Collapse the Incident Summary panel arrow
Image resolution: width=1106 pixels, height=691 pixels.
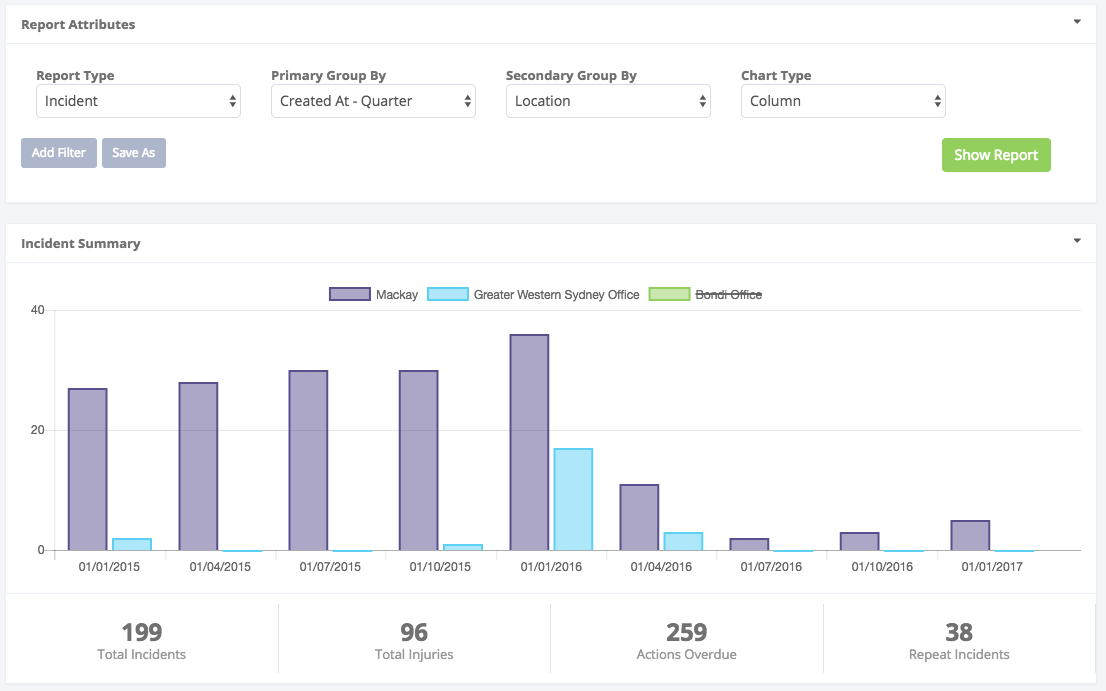coord(1077,241)
